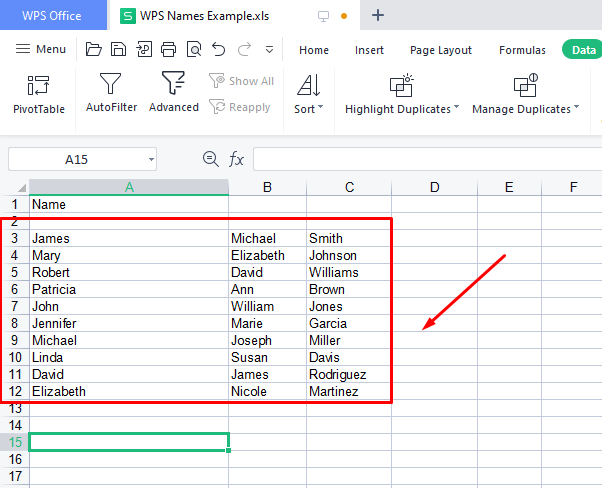Screen dimensions: 602x488
Task: Select column D header
Action: tap(434, 187)
